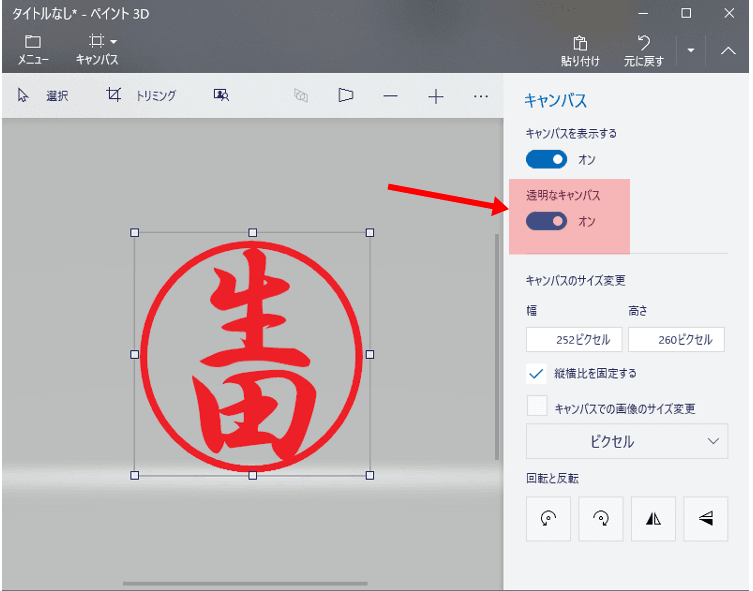
Task: Open the pixel (ピクセル) unit dropdown
Action: [627, 441]
